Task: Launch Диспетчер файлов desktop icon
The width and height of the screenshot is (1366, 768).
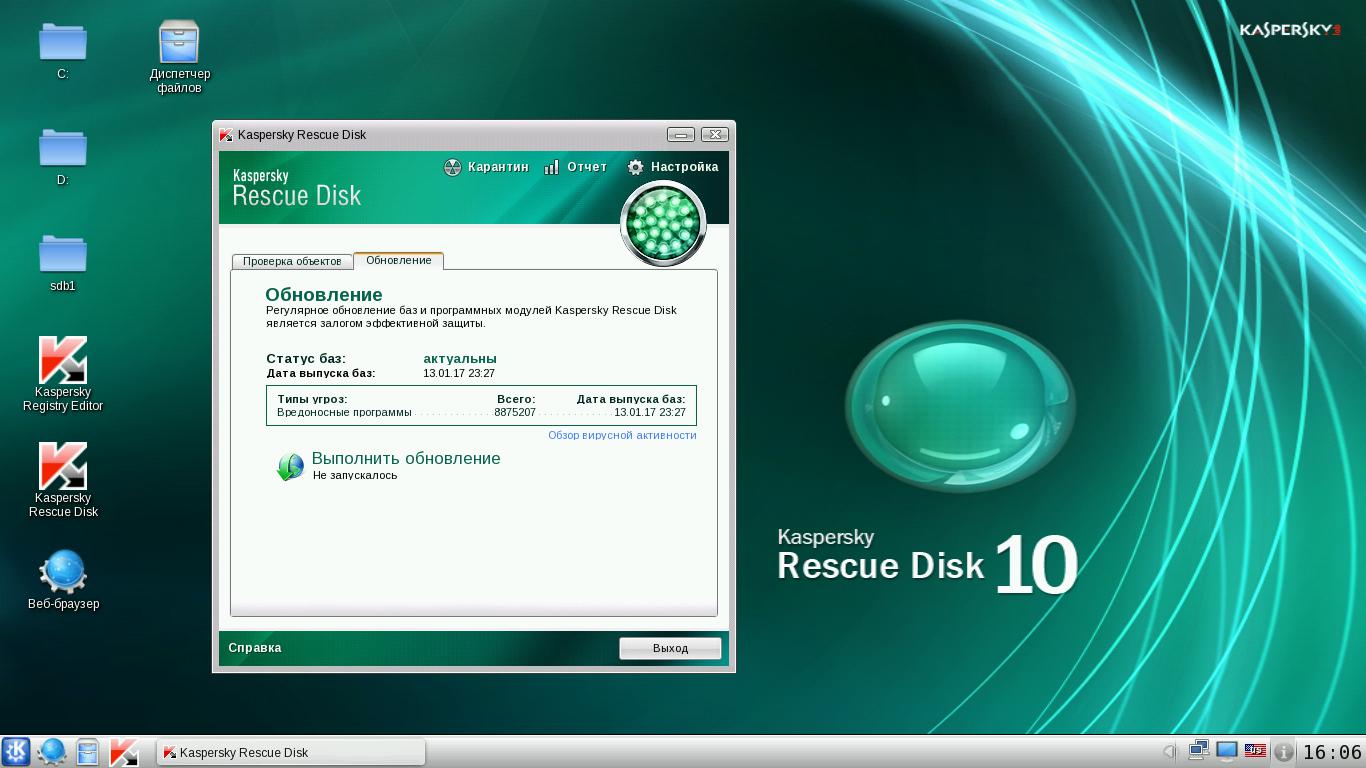Action: tap(180, 43)
